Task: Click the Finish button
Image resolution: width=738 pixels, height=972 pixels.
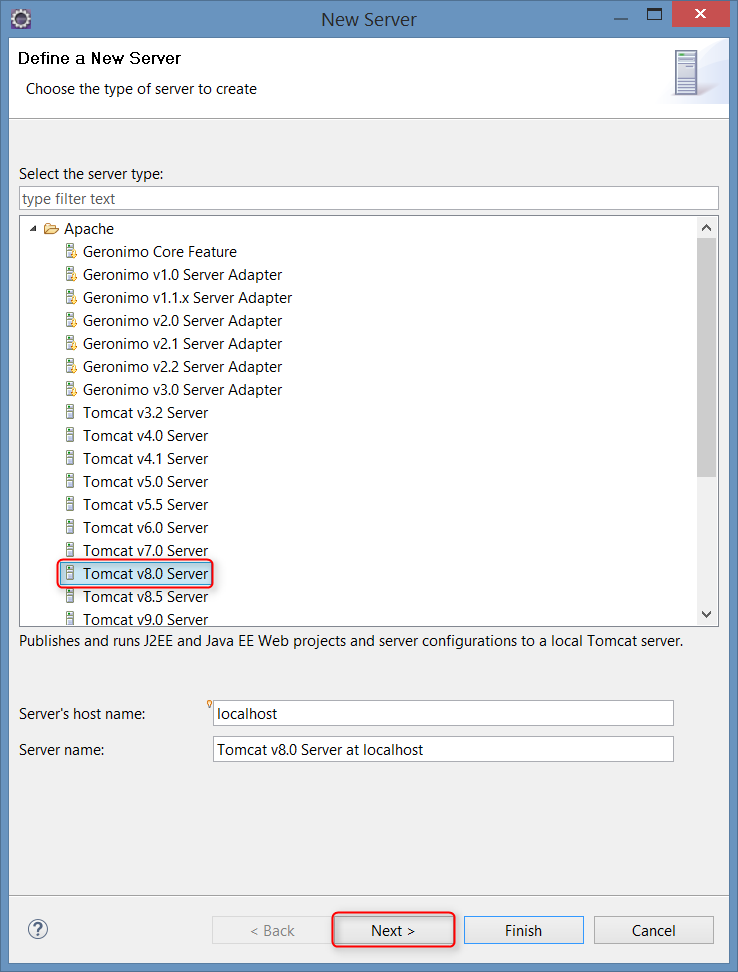Action: [524, 930]
